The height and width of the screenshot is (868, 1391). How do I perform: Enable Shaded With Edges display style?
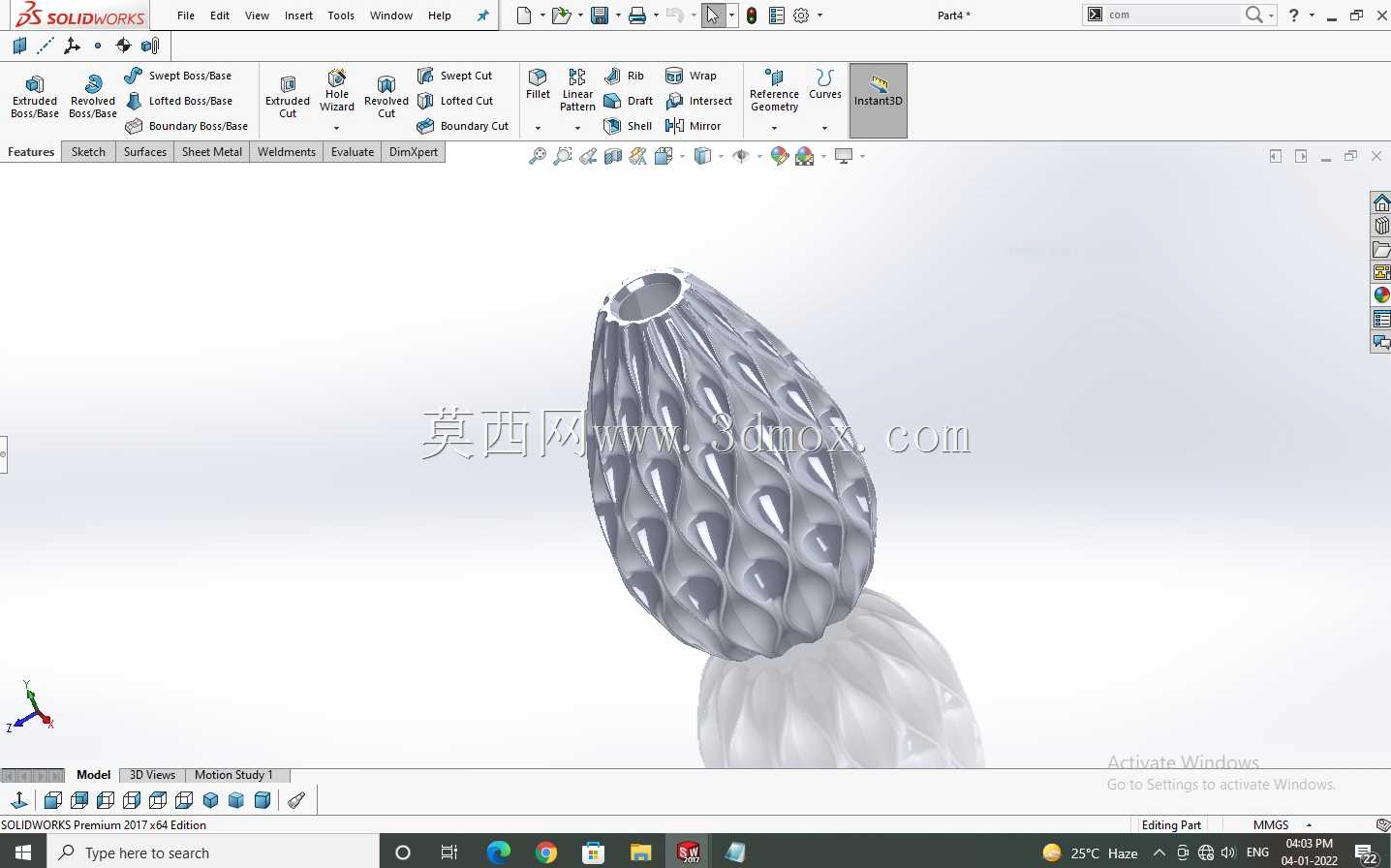[703, 156]
